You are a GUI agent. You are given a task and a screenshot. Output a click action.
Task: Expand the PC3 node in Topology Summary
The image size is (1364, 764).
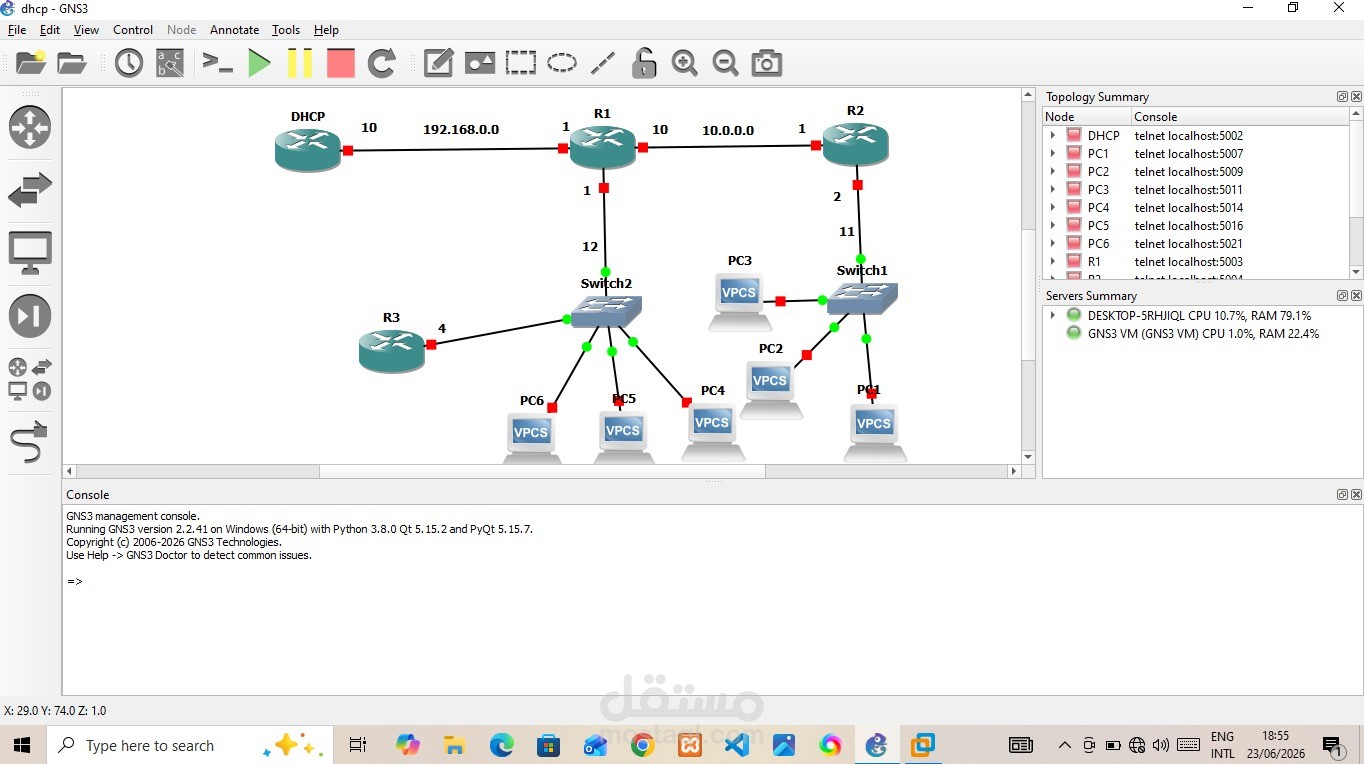[x=1053, y=189]
